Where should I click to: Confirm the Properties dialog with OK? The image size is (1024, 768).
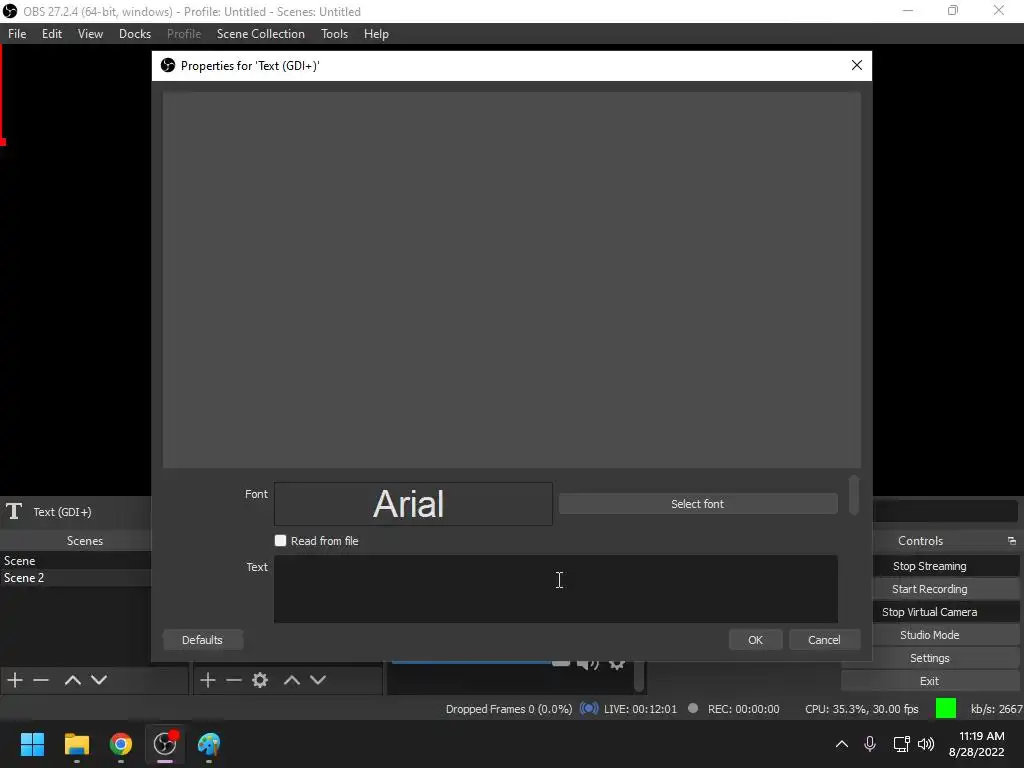pyautogui.click(x=756, y=640)
